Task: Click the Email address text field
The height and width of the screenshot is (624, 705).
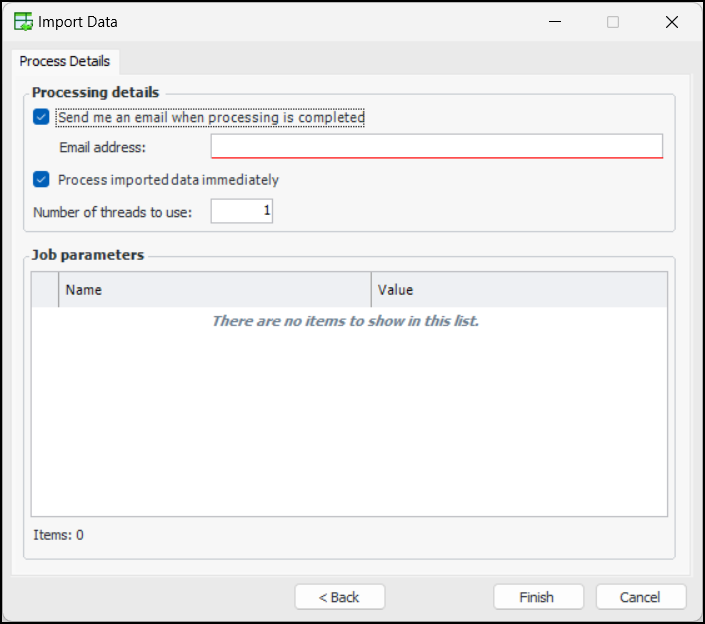Action: coord(436,147)
